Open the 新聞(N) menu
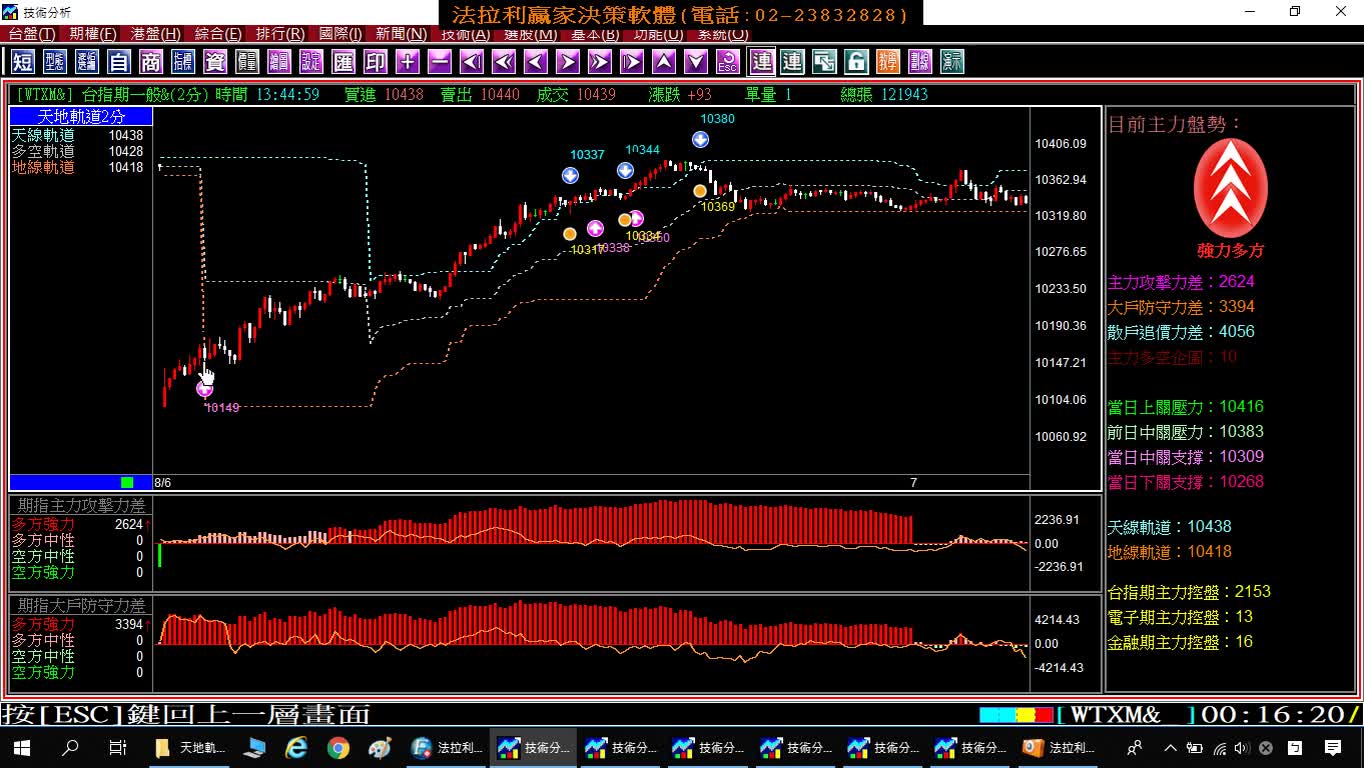The image size is (1364, 768). point(401,34)
